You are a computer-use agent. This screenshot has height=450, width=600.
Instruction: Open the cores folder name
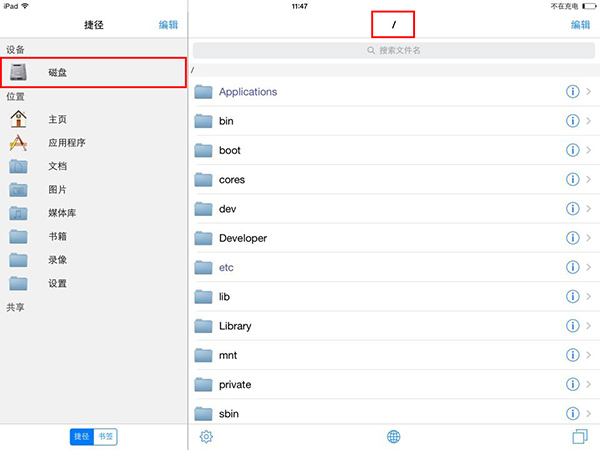(x=232, y=180)
